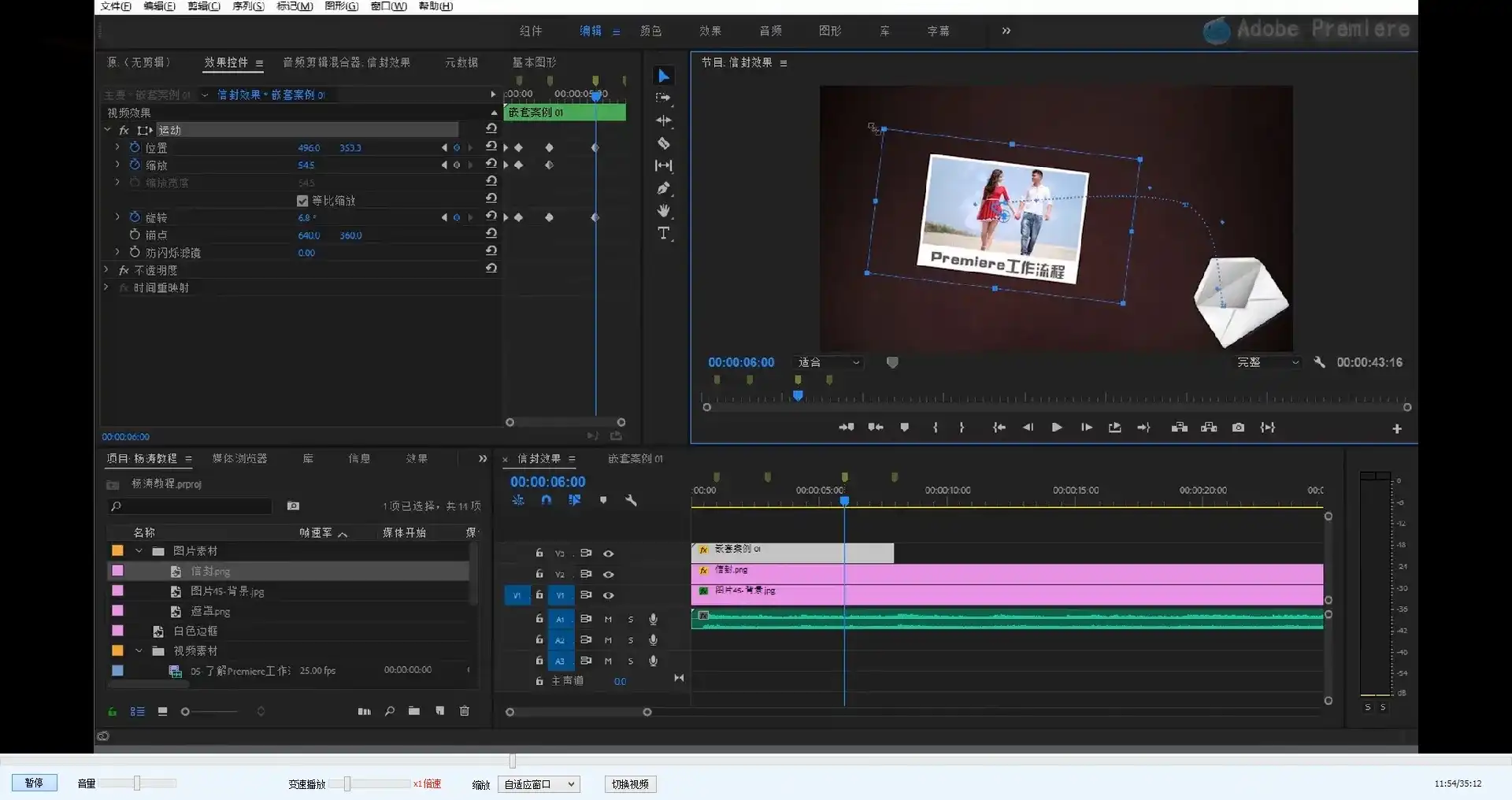Select the Hand tool
This screenshot has height=800, width=1512.
pos(664,210)
